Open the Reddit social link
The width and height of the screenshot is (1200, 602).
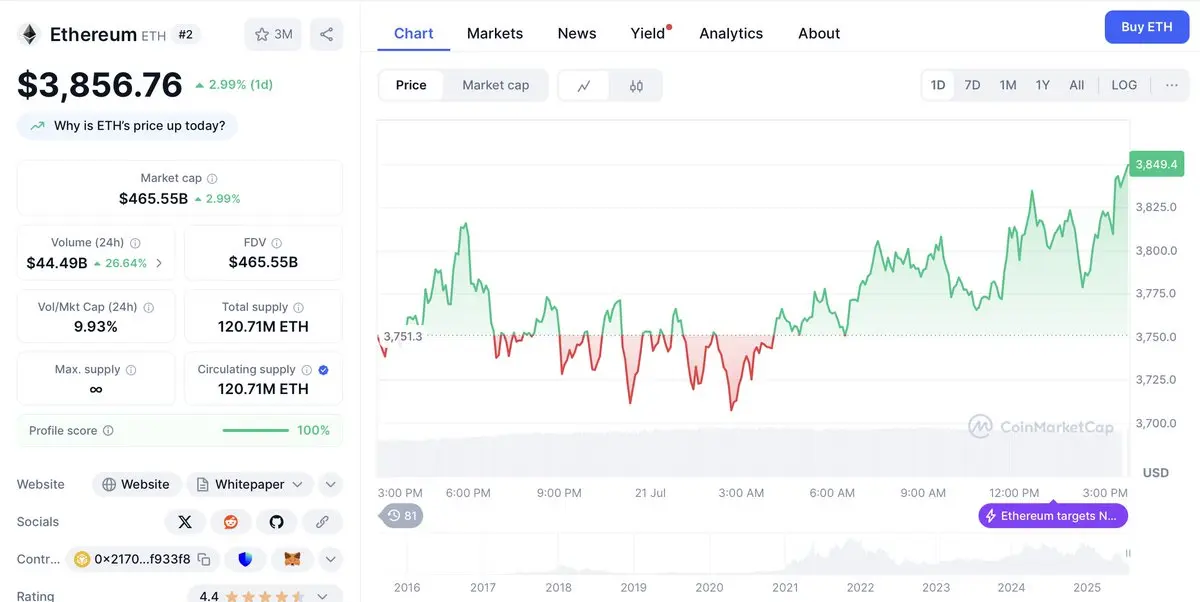pos(231,522)
